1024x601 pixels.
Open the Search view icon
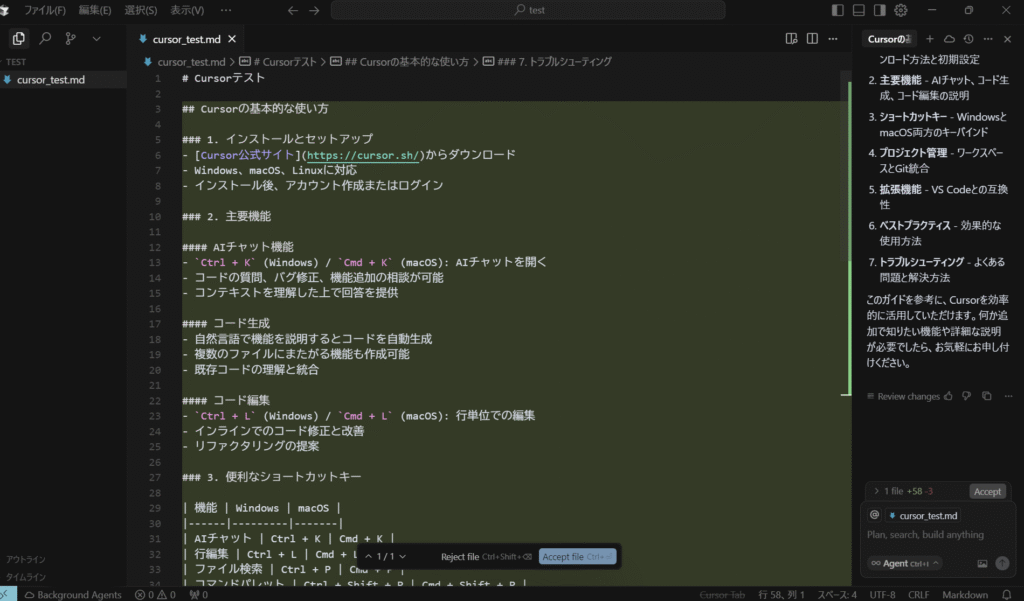click(45, 39)
